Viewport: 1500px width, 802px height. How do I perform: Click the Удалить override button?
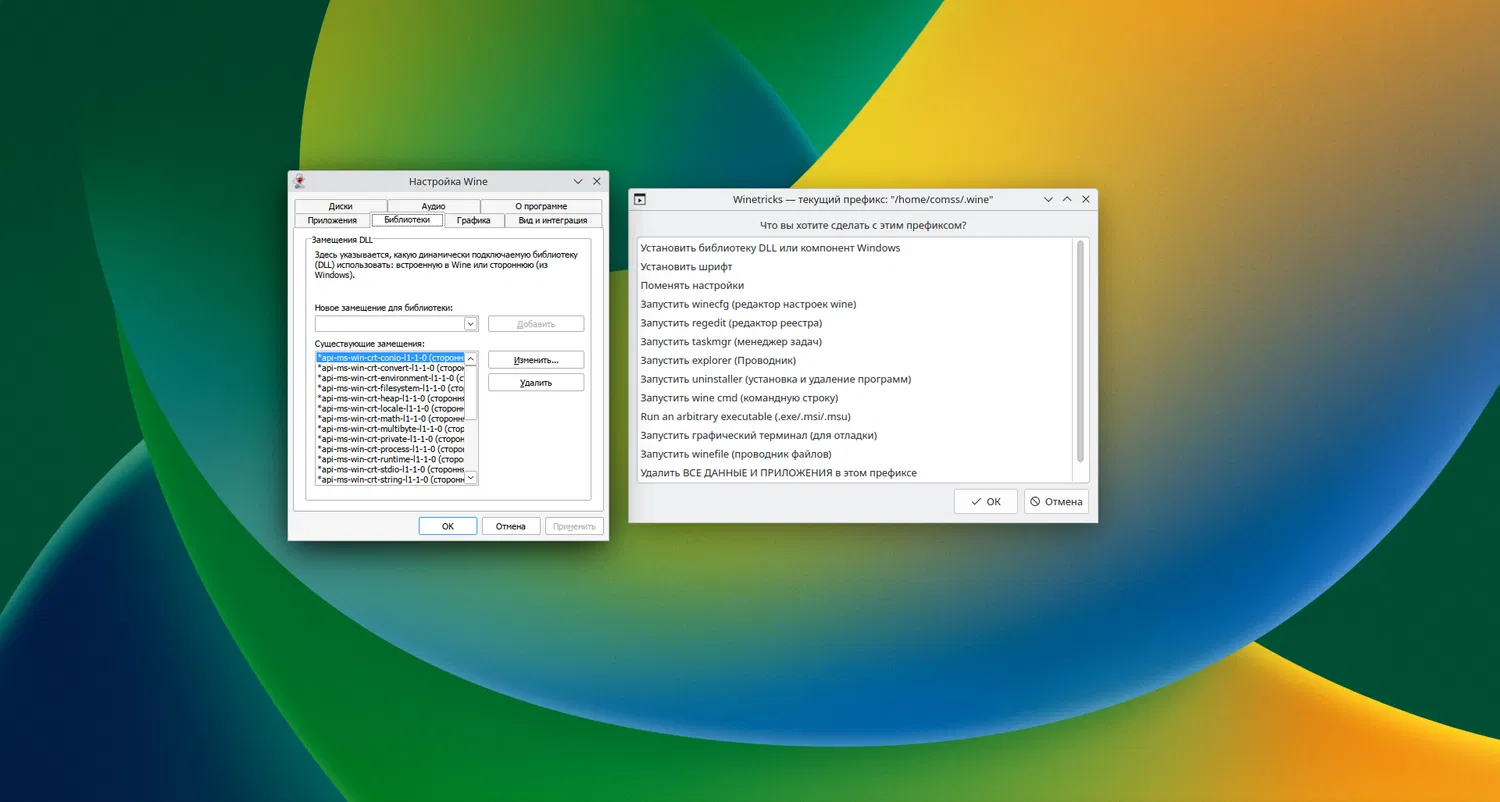(x=535, y=383)
